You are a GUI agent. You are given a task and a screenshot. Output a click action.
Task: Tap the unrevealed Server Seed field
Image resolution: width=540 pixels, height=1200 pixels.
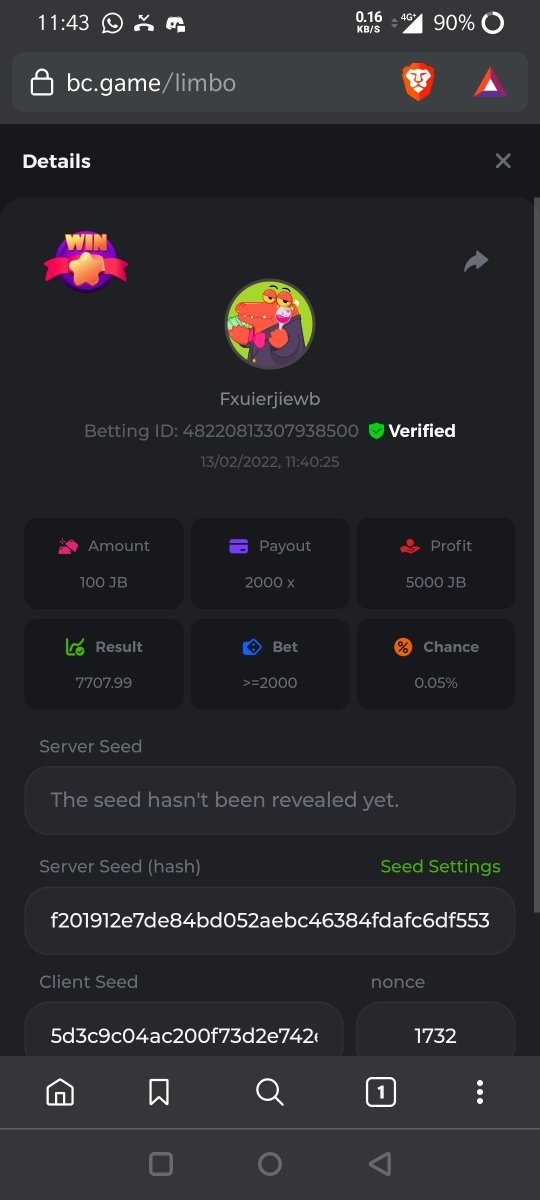coord(270,800)
